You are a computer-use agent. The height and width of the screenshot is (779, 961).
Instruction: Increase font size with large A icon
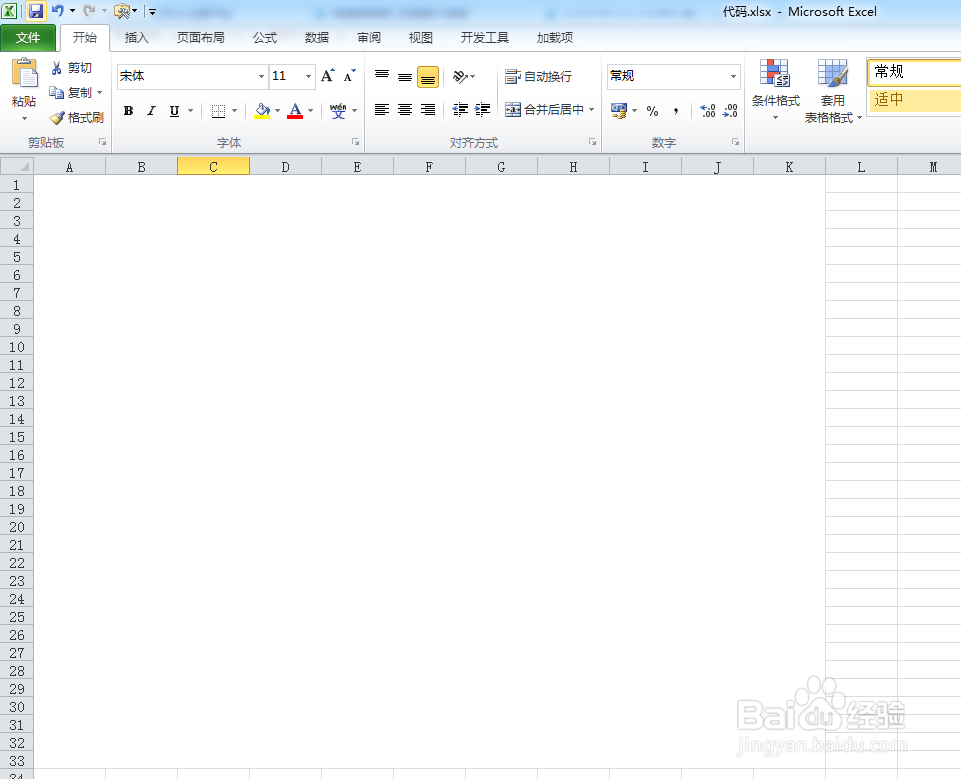328,75
